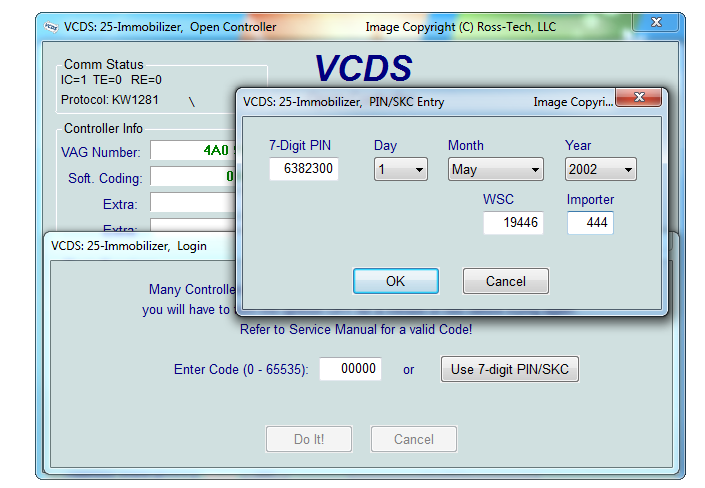Cancel the PIN/SKC Entry dialog
The width and height of the screenshot is (705, 488).
[x=505, y=281]
